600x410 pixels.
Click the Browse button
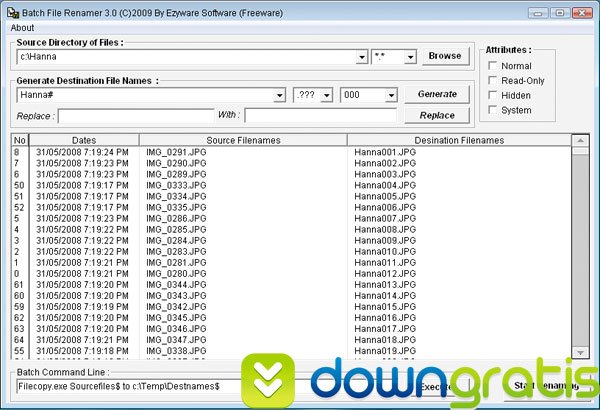click(445, 57)
